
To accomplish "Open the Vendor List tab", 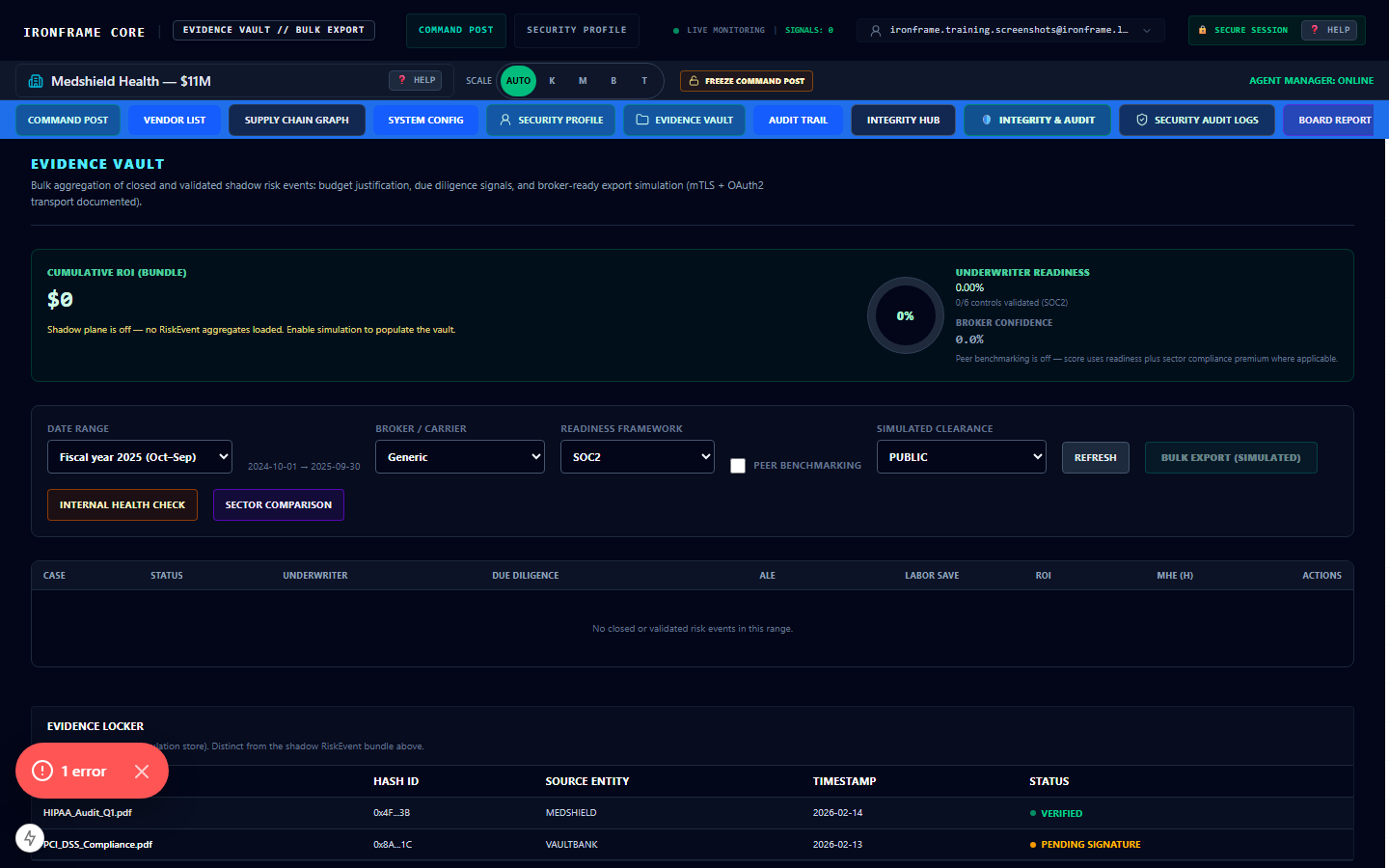I will pos(175,120).
